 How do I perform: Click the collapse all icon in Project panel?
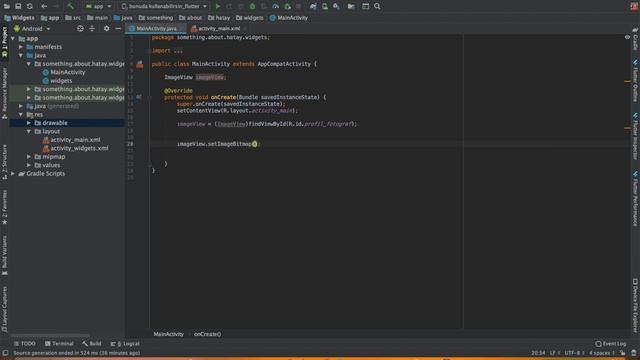click(x=92, y=29)
